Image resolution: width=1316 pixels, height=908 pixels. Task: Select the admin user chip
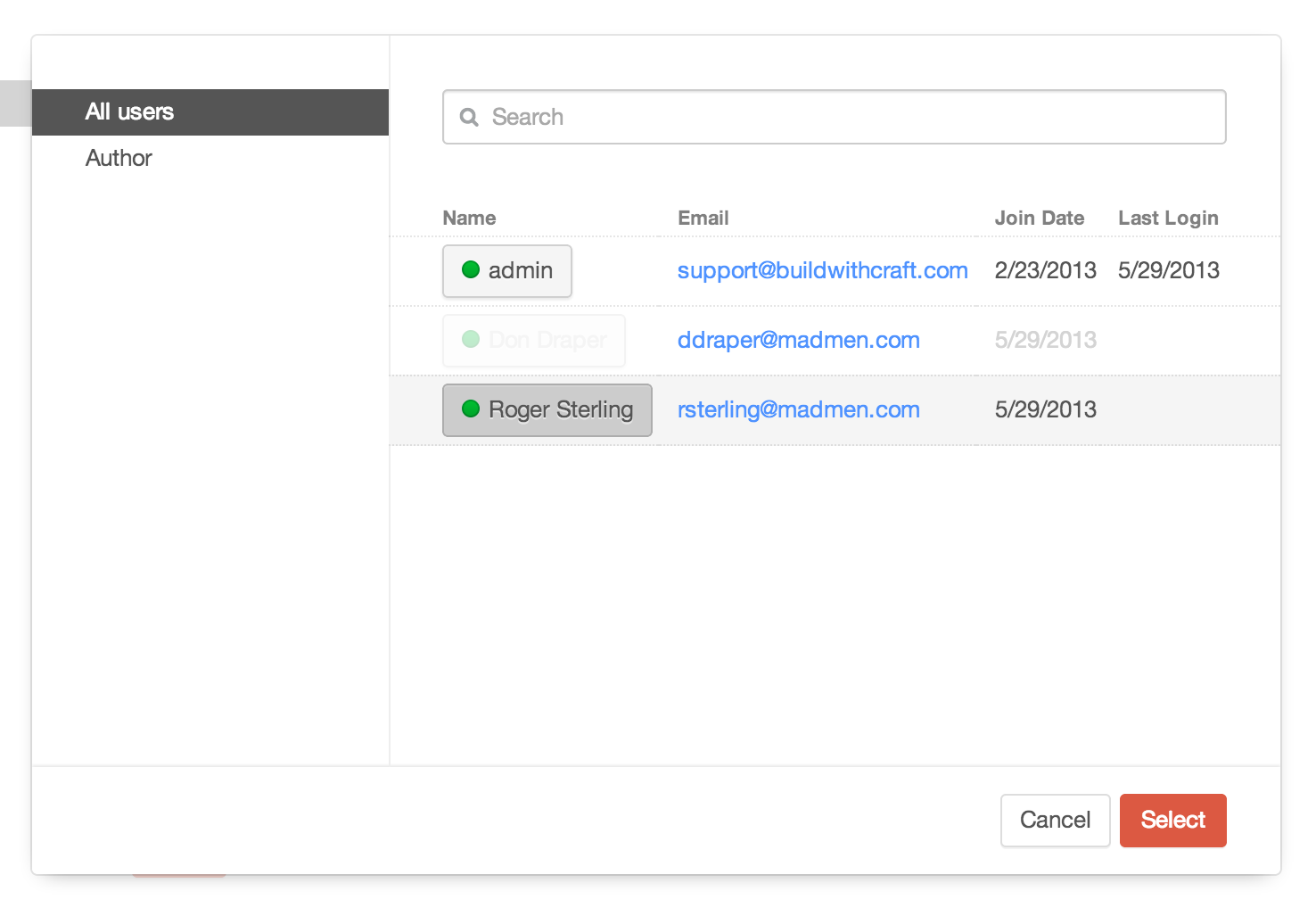506,270
